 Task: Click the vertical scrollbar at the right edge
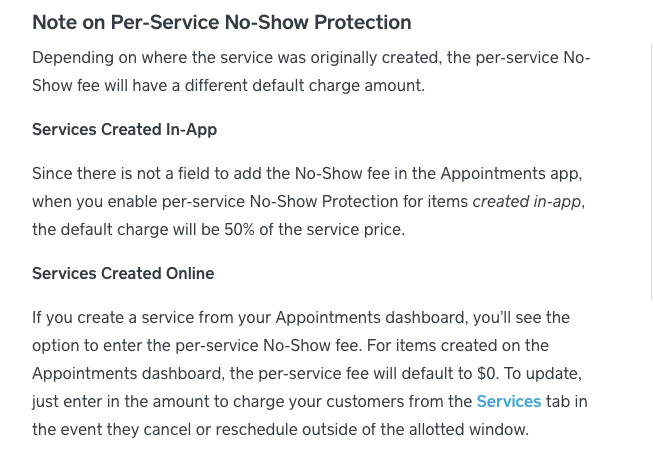(x=651, y=171)
